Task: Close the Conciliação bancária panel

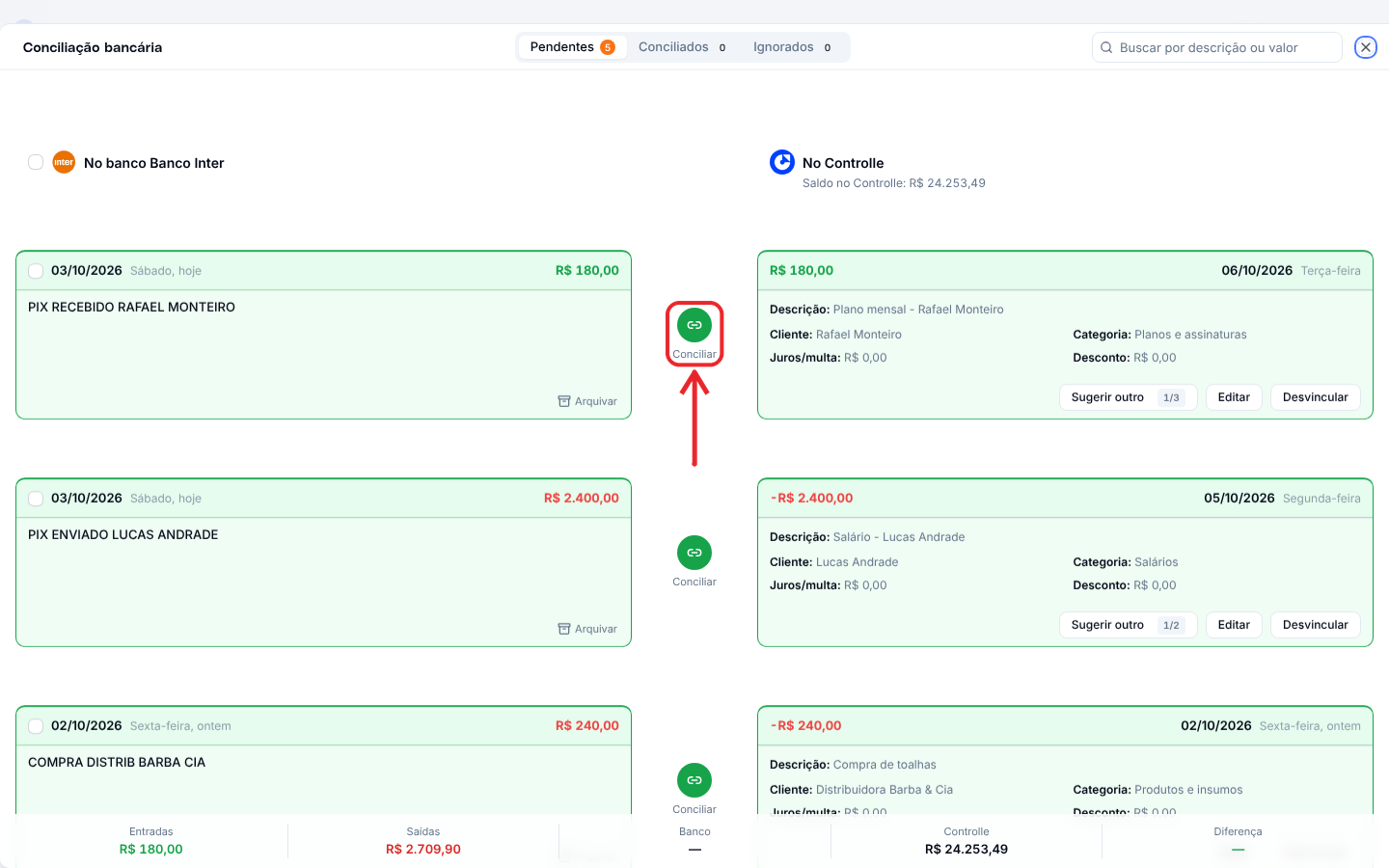Action: (1366, 47)
